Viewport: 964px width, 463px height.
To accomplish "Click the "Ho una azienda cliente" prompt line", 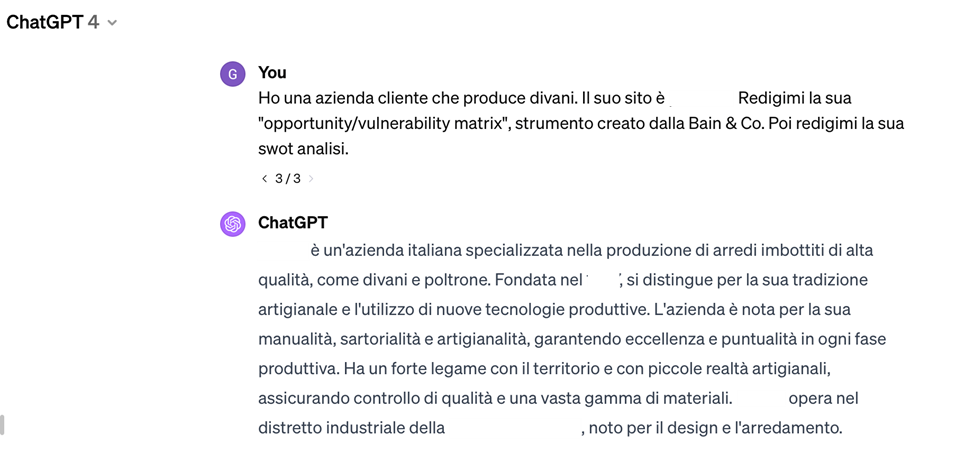I will (x=555, y=98).
